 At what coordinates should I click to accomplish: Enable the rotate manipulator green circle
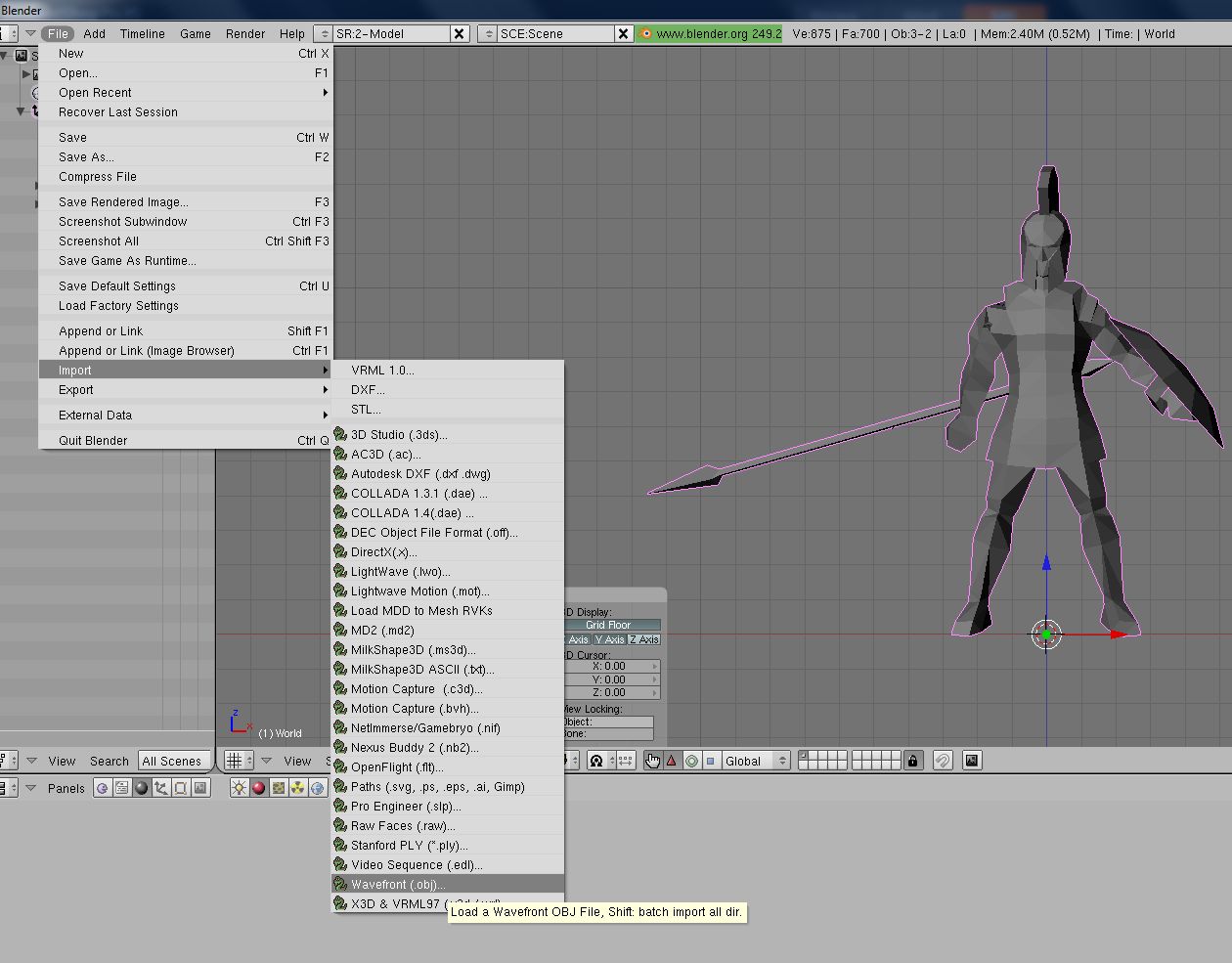click(x=691, y=761)
